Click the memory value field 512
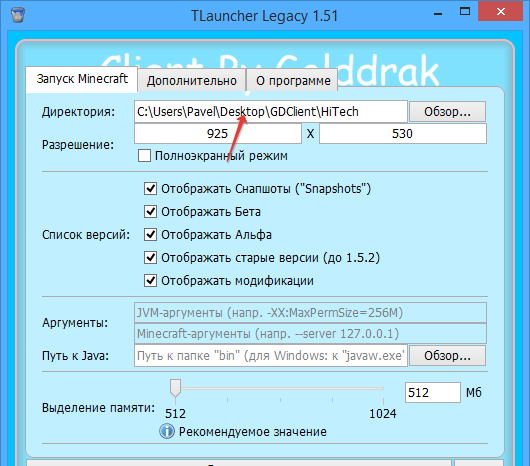This screenshot has width=530, height=466. click(433, 392)
